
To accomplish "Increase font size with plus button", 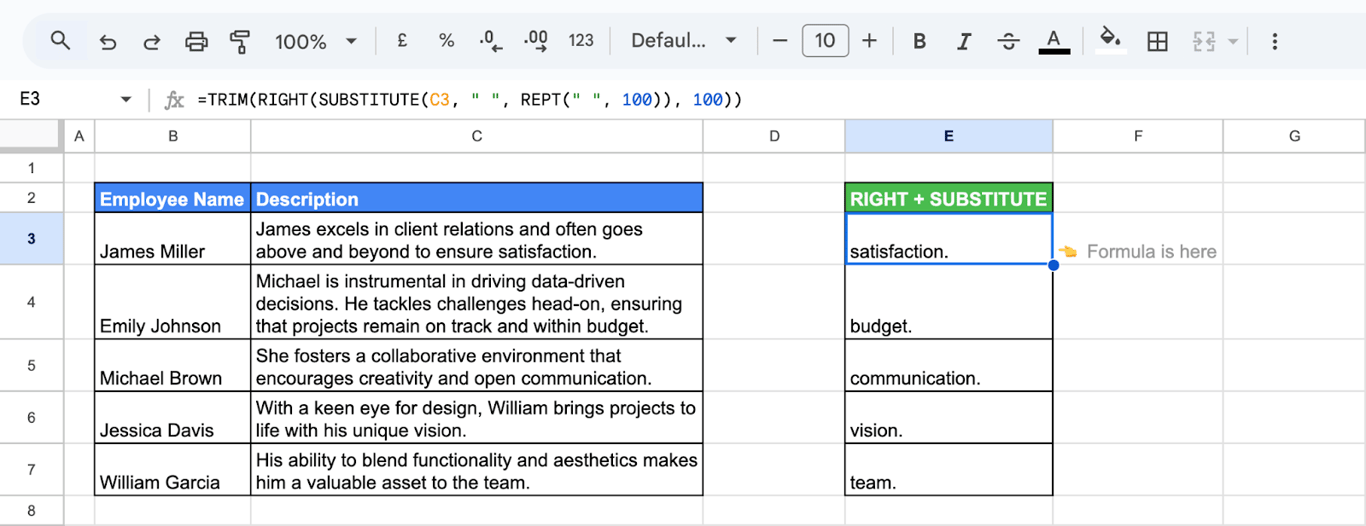I will coord(869,41).
